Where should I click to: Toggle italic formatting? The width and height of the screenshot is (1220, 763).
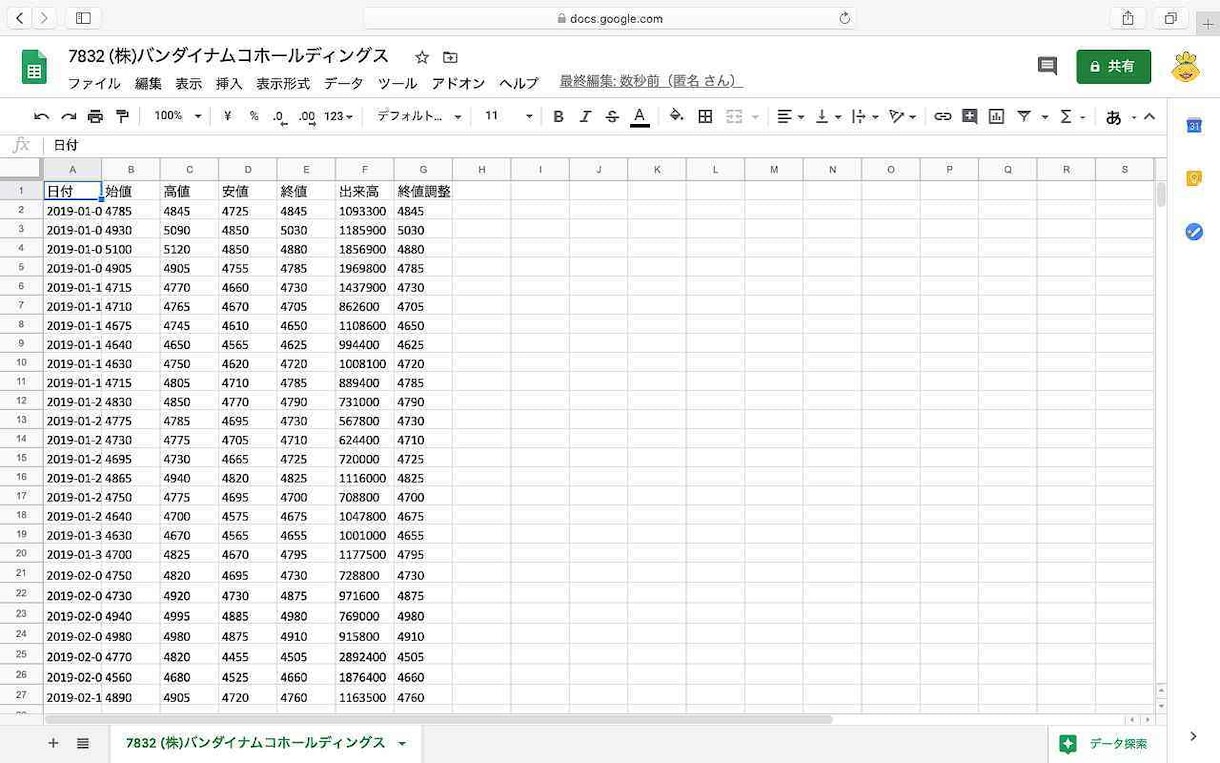586,117
